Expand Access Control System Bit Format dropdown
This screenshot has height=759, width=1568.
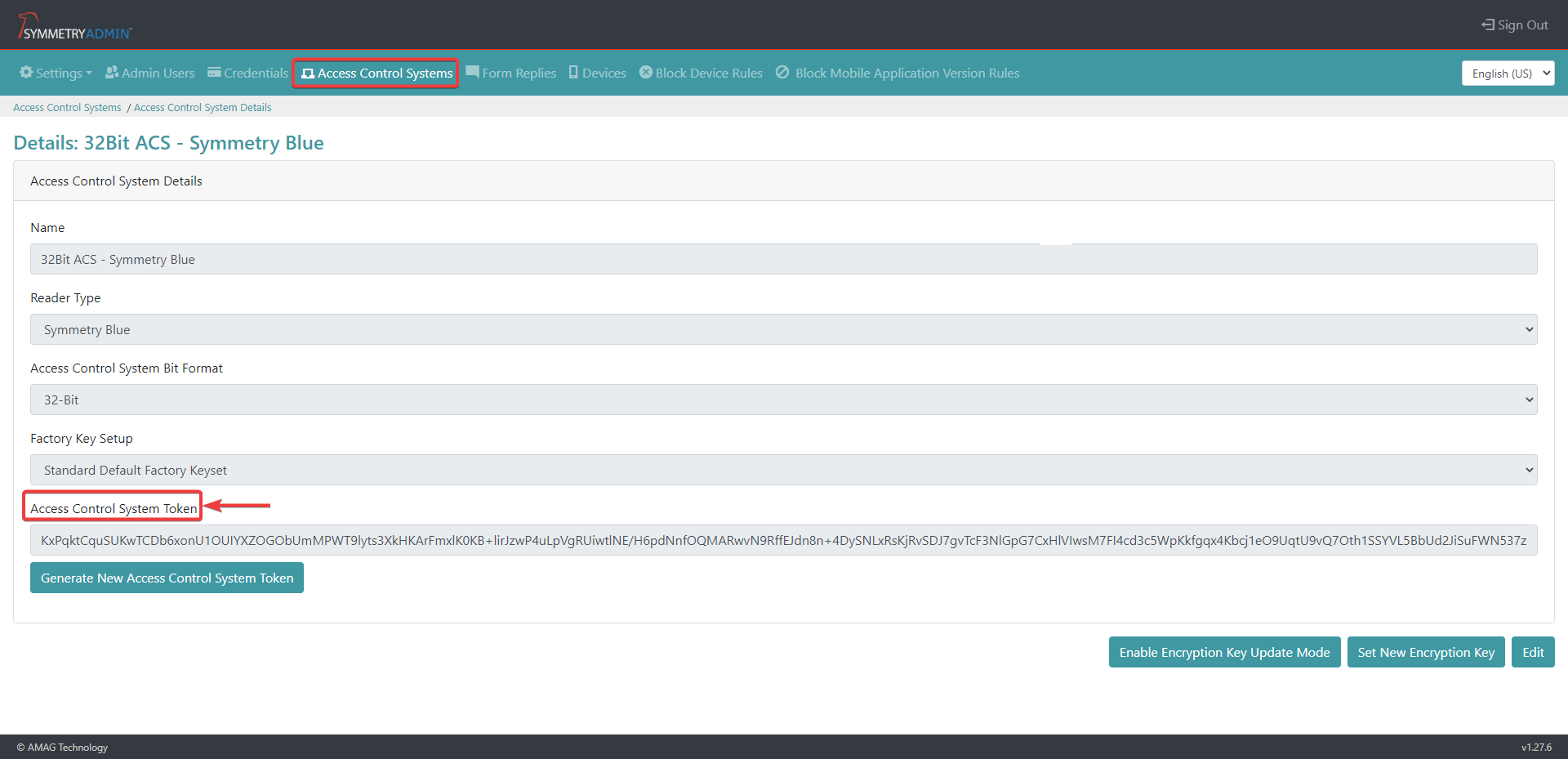(x=784, y=400)
